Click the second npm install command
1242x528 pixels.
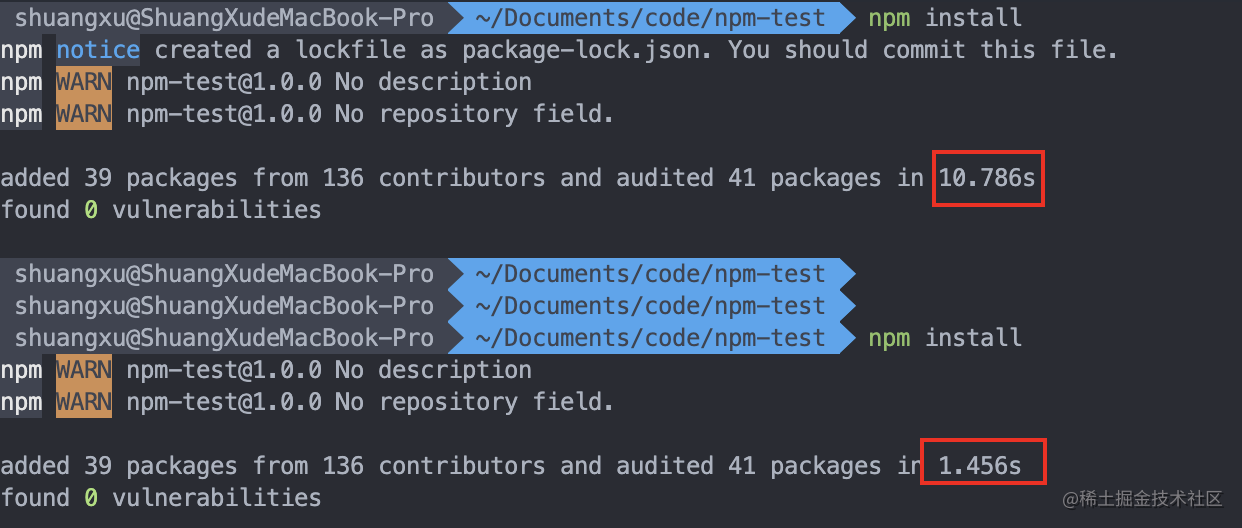tap(945, 338)
